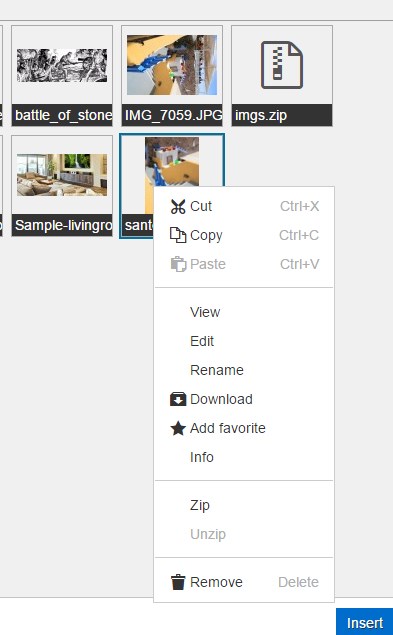Select the IMG_7059.JPG thumbnail
393x635 pixels.
[x=172, y=65]
